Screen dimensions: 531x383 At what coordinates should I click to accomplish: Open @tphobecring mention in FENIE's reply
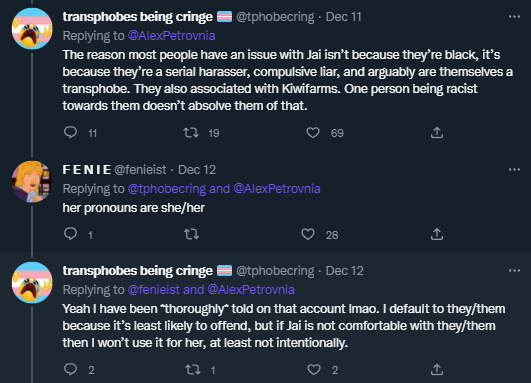(167, 189)
